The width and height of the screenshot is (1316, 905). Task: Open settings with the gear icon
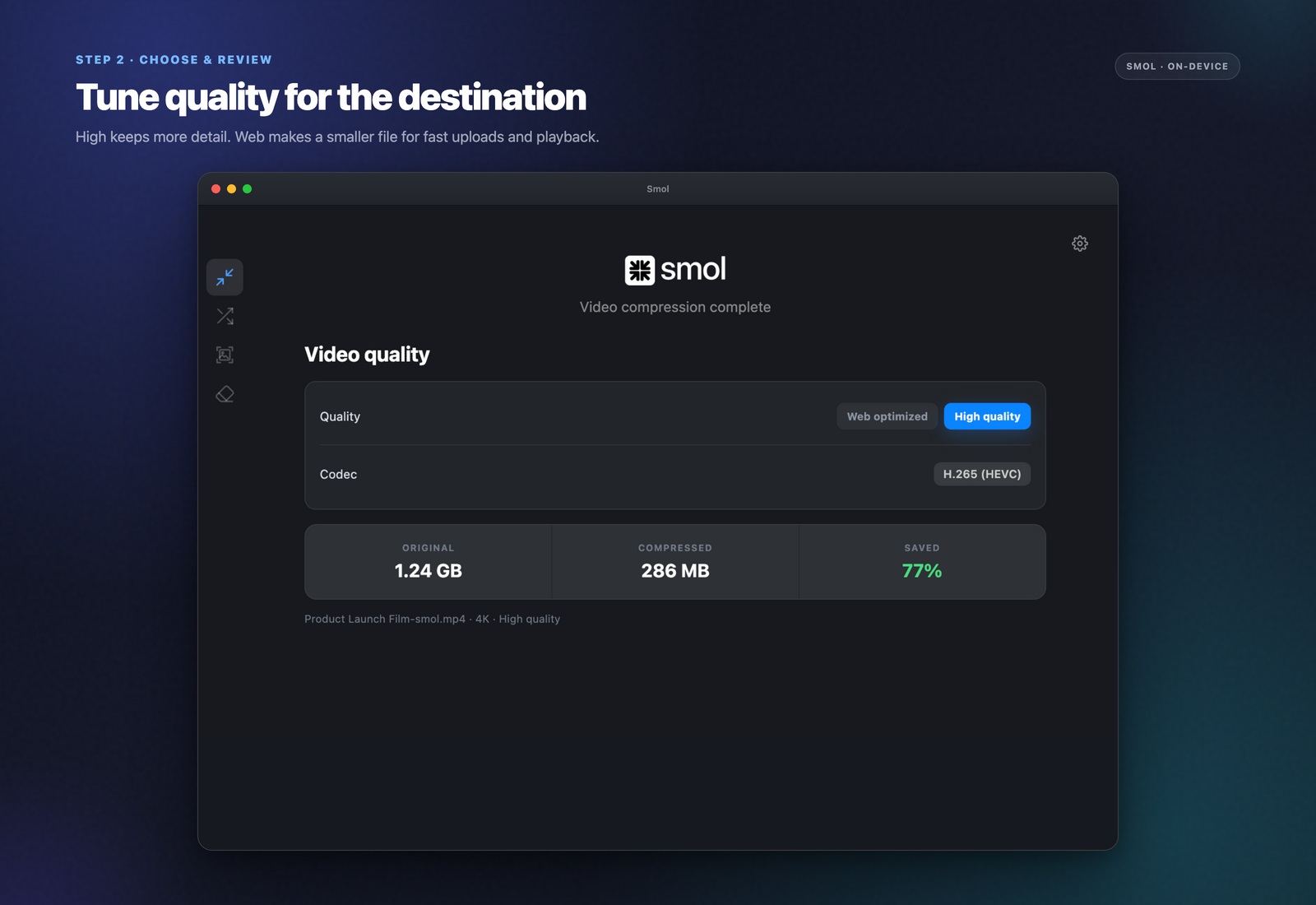point(1080,244)
